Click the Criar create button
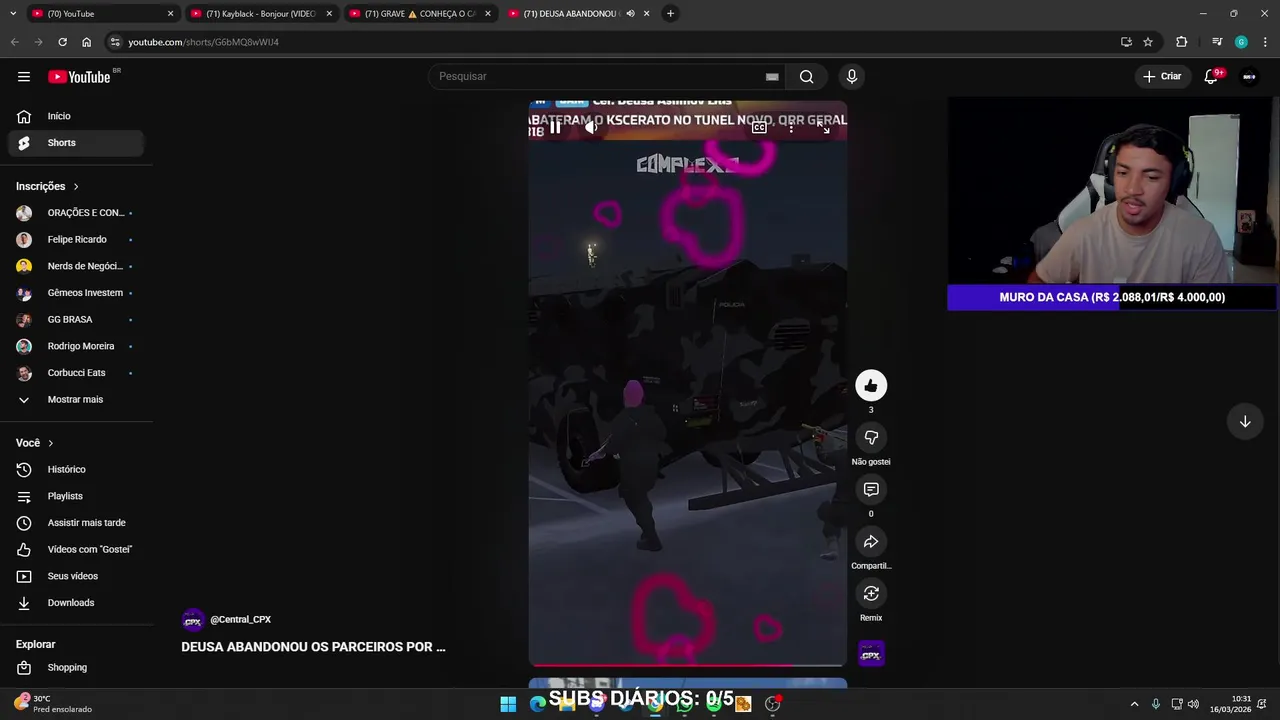Viewport: 1280px width, 720px height. 1162,76
